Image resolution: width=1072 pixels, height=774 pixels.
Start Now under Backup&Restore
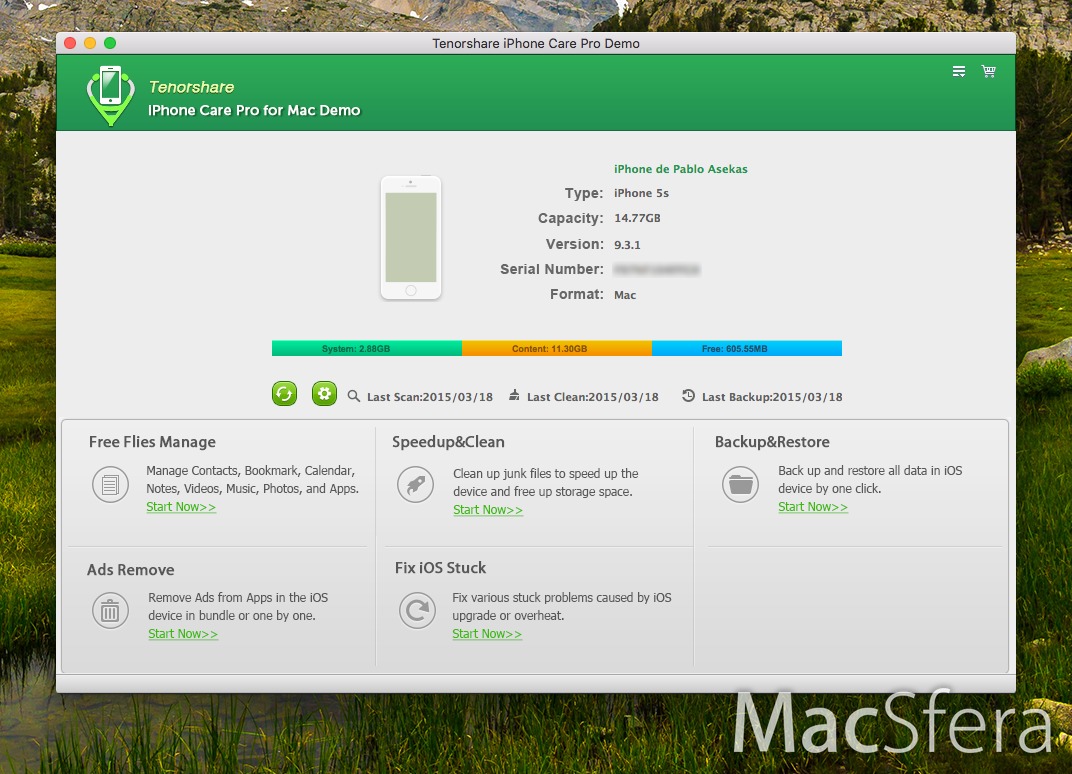813,507
